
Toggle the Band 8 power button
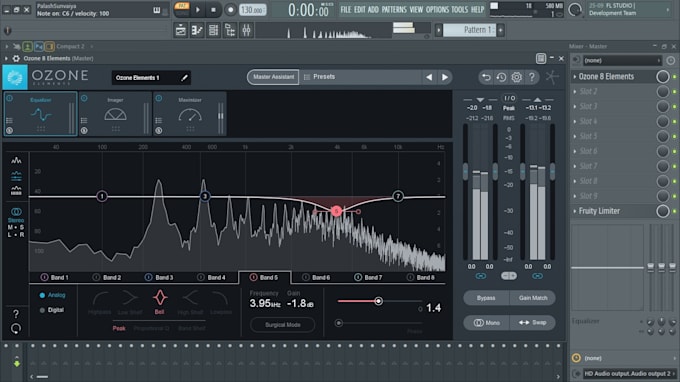(x=410, y=277)
